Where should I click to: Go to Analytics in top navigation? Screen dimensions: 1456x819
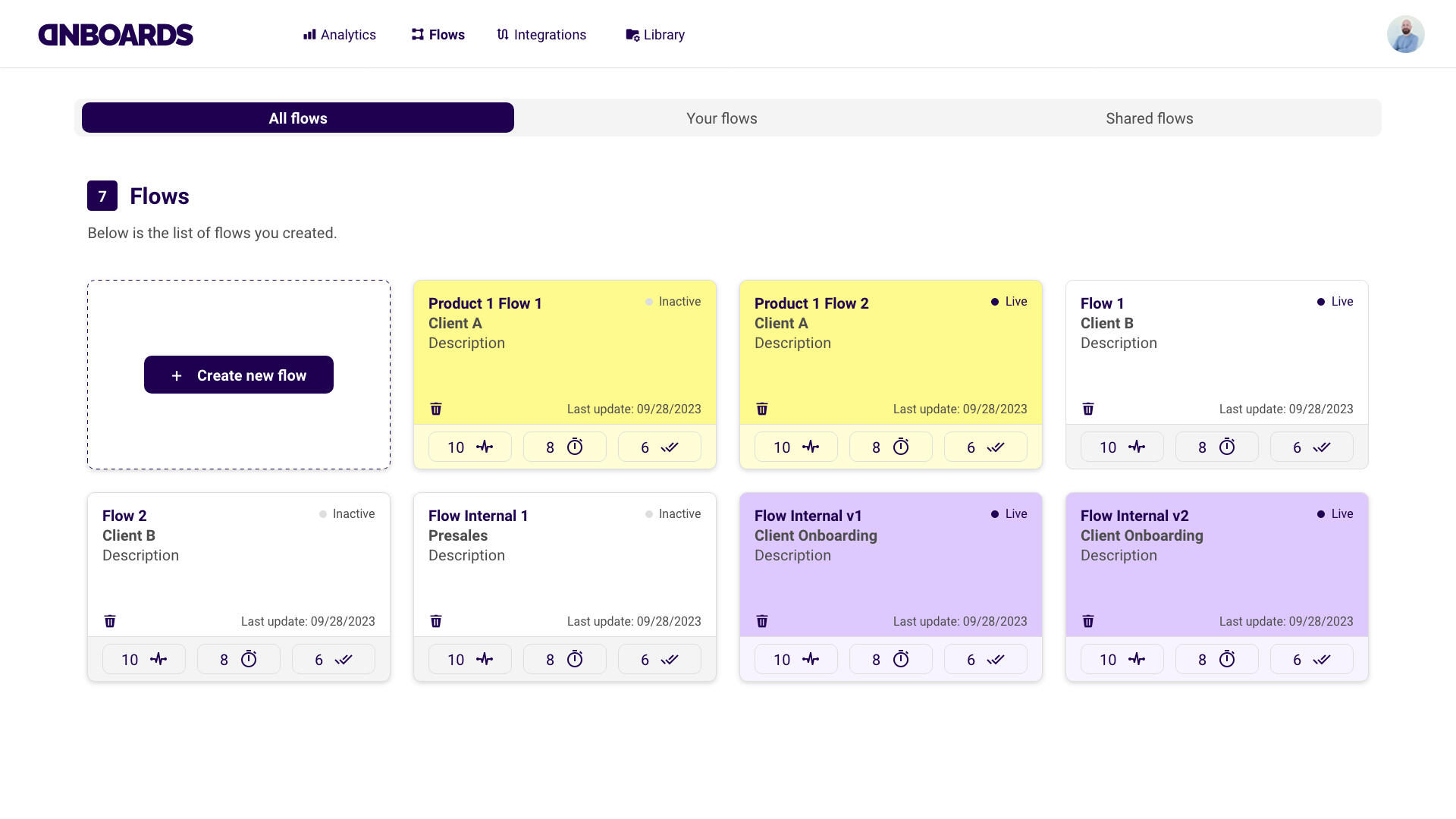[x=340, y=35]
